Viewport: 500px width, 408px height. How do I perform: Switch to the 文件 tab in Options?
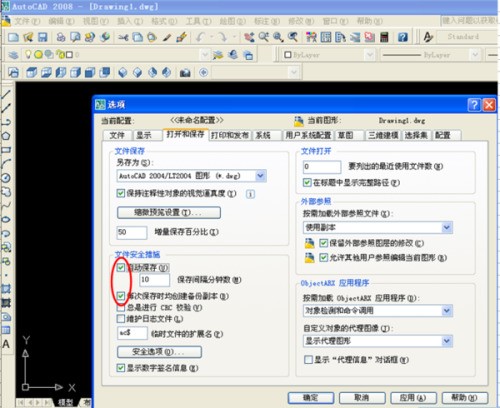117,135
